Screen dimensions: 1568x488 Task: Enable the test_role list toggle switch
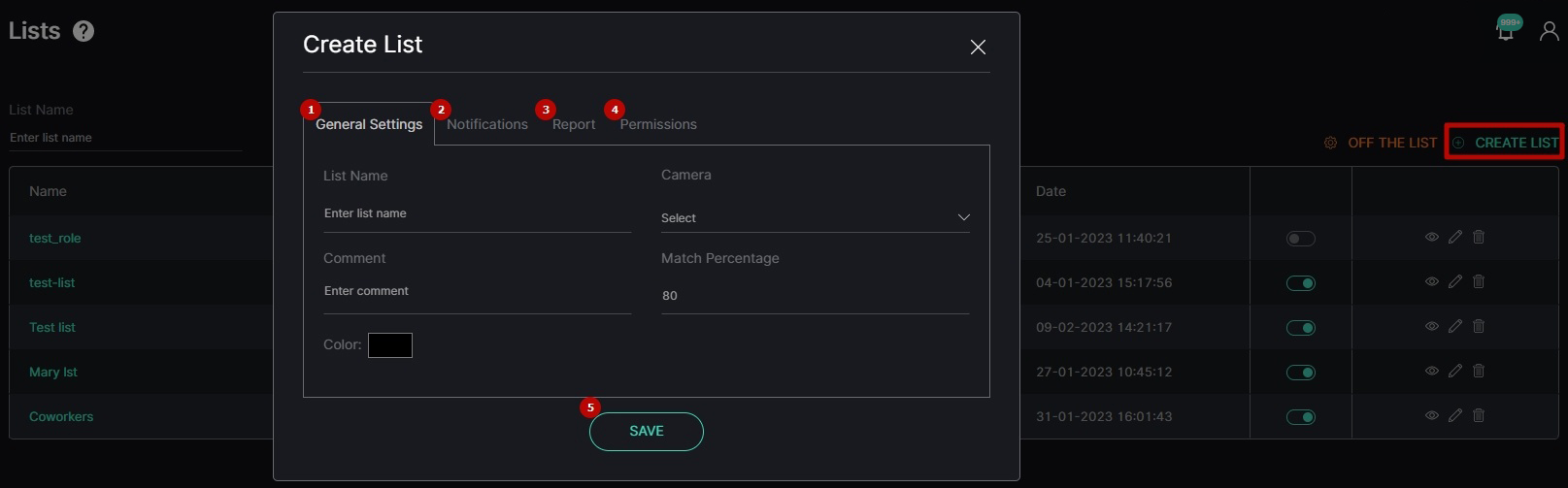pos(1301,239)
